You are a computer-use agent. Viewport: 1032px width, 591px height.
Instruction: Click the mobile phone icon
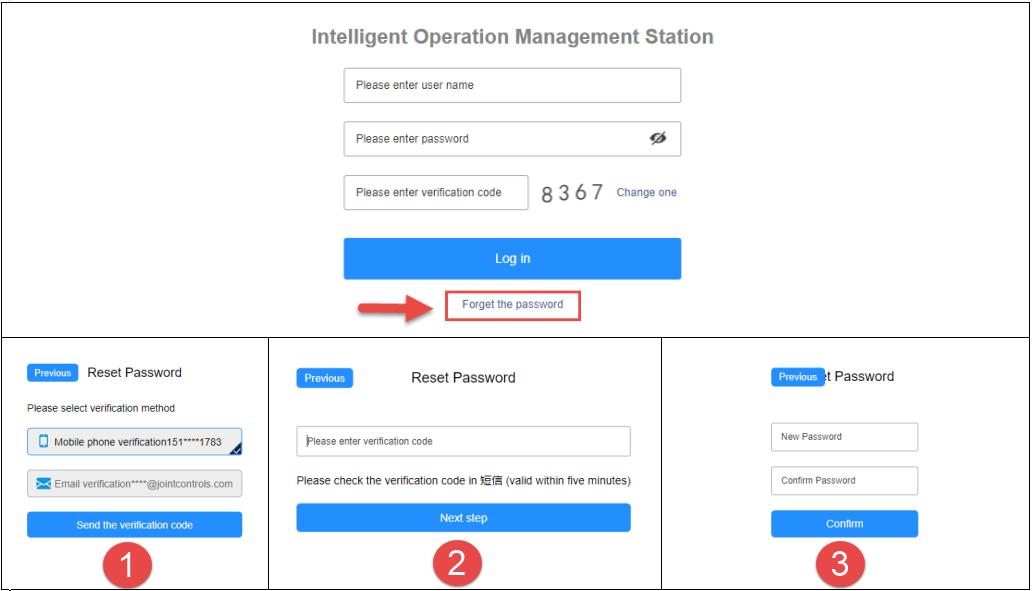pyautogui.click(x=43, y=441)
